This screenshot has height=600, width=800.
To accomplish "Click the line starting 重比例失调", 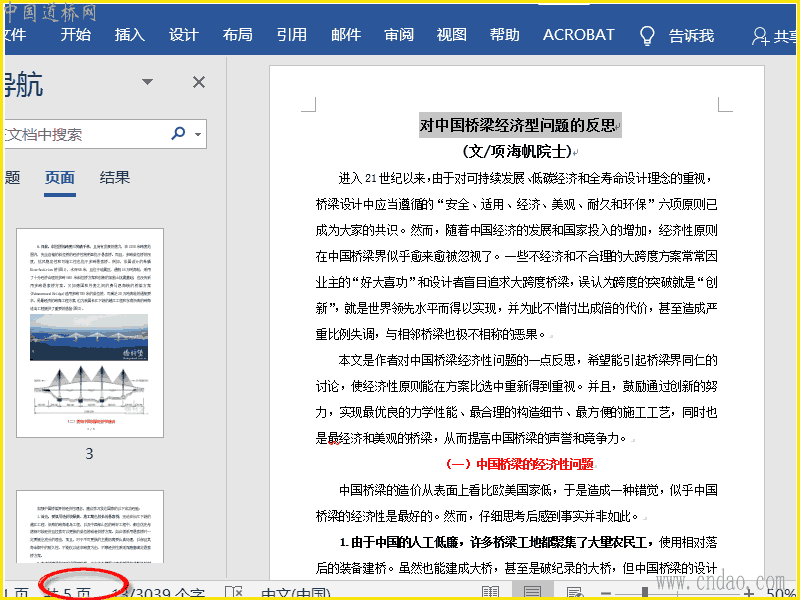I will point(431,334).
